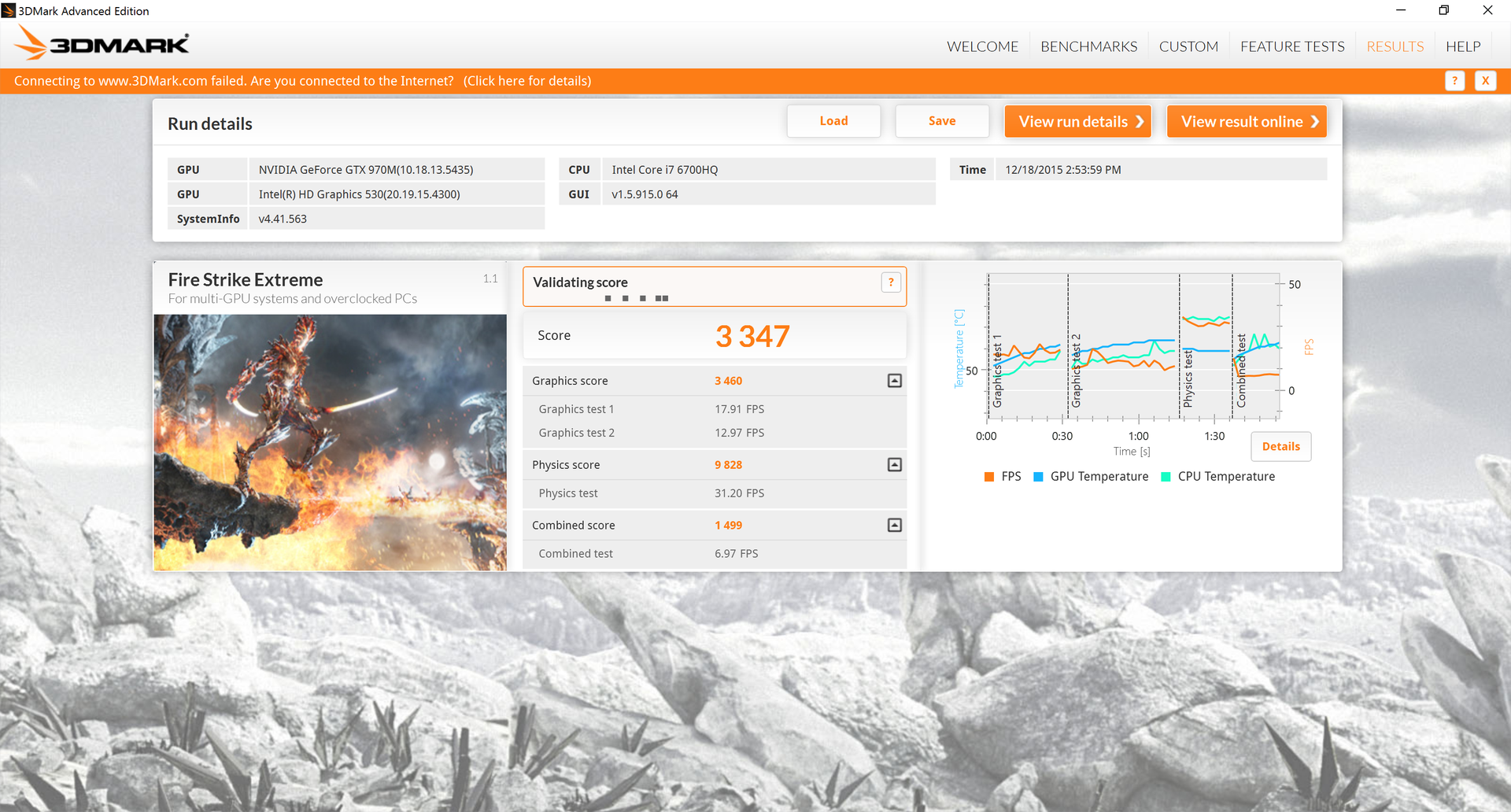
Task: Click the question mark on the orange notification bar
Action: pos(1454,81)
